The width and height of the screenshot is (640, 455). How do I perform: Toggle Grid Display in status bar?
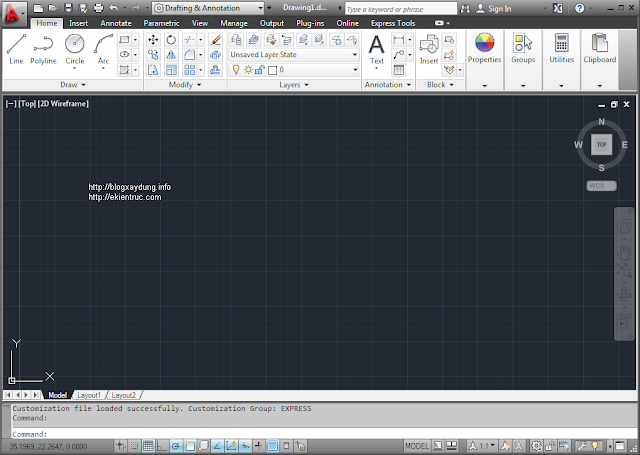pyautogui.click(x=148, y=446)
